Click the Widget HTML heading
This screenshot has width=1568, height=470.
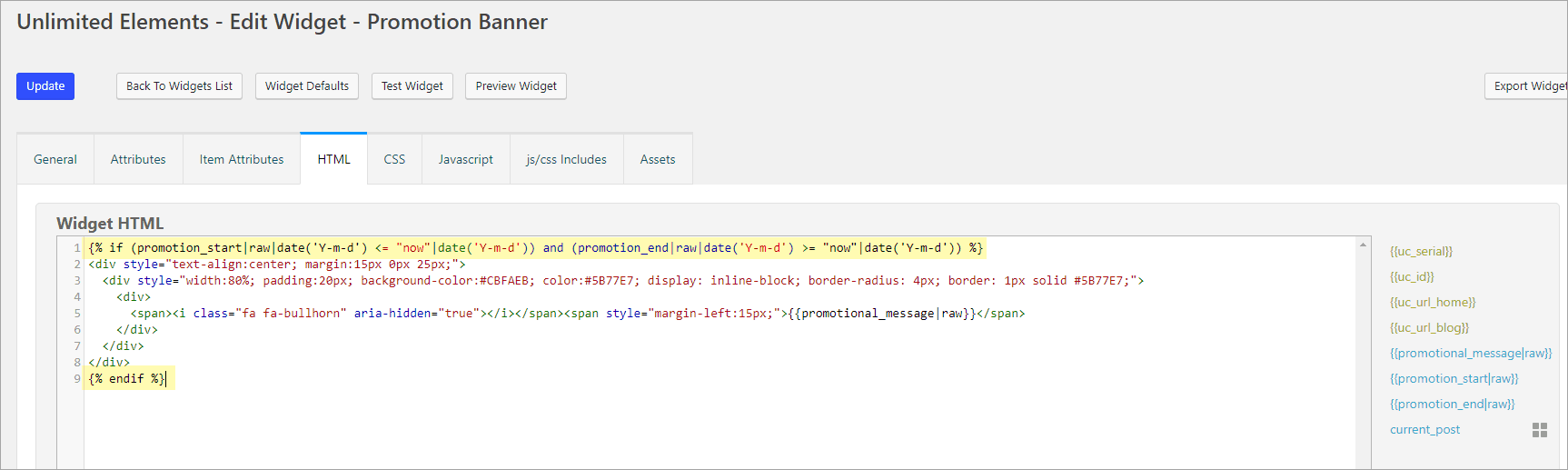tap(110, 224)
